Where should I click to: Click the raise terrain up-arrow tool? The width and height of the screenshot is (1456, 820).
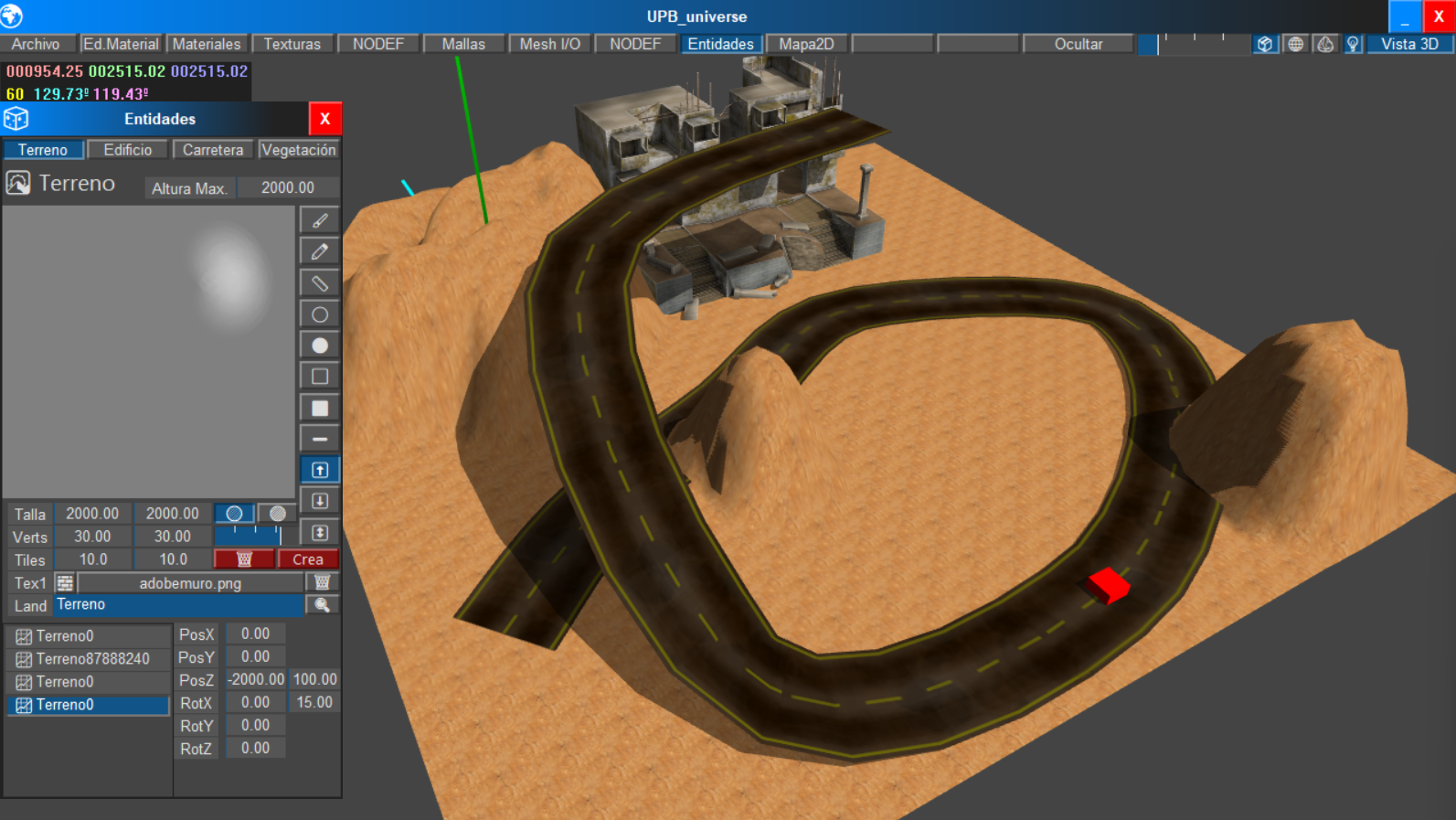tap(320, 470)
